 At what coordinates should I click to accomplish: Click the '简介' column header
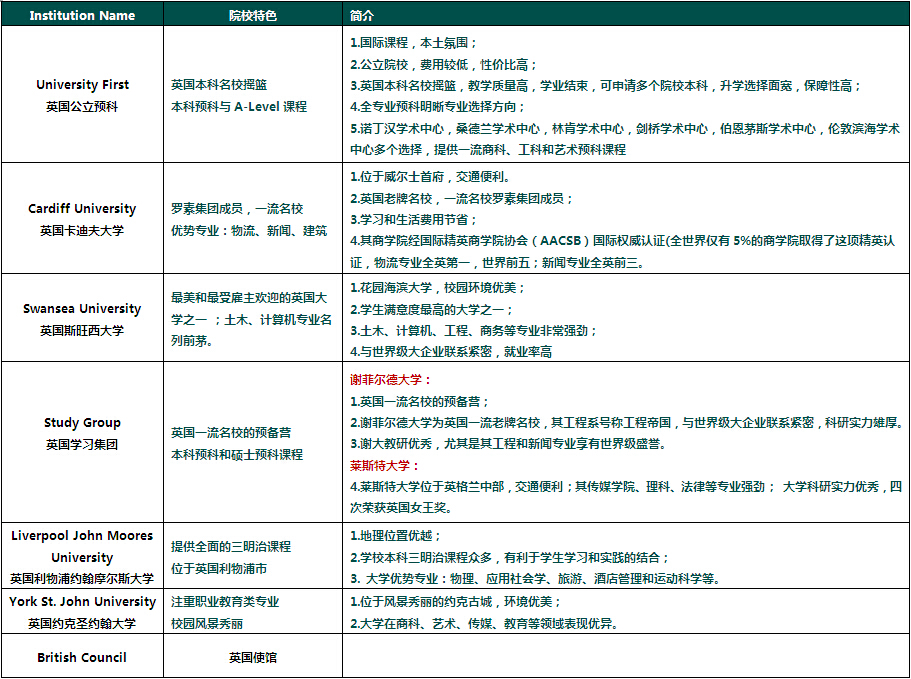[x=362, y=16]
